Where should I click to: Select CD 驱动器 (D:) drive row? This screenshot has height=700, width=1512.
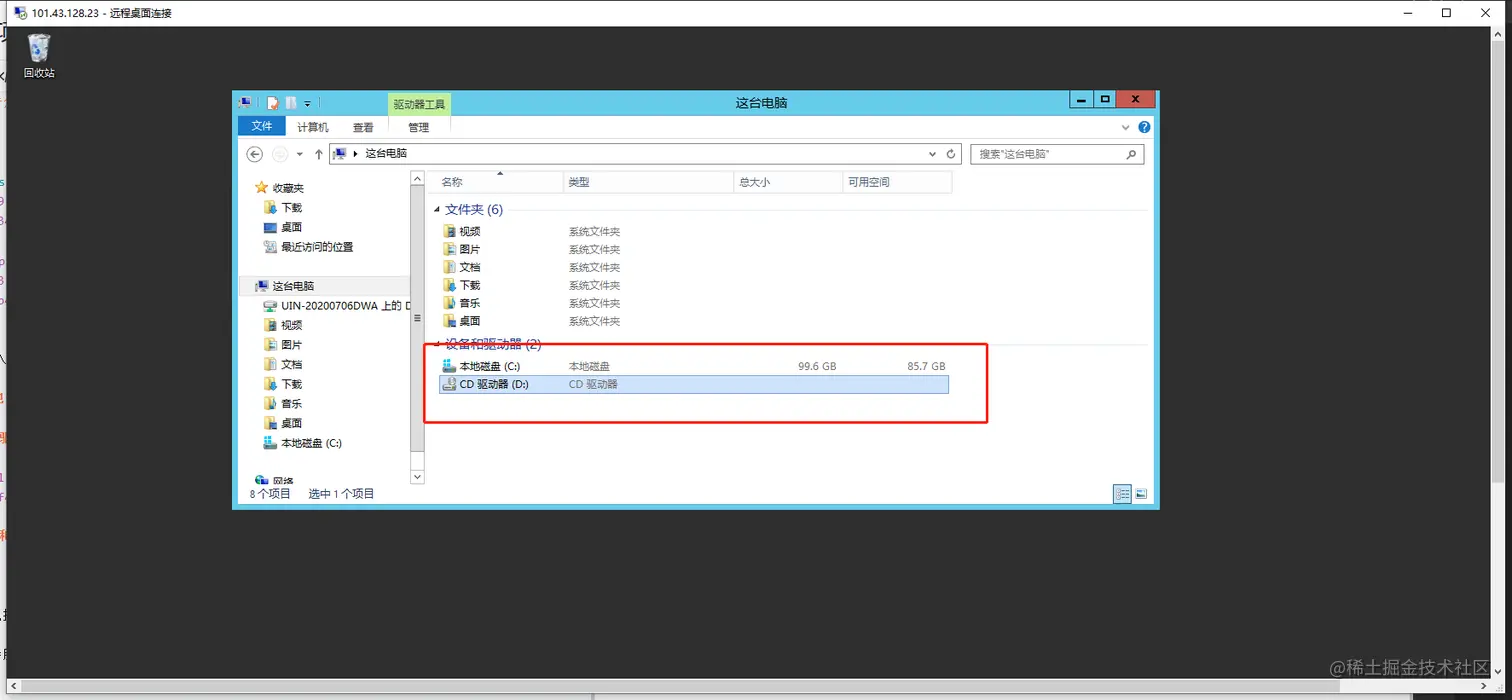point(694,384)
